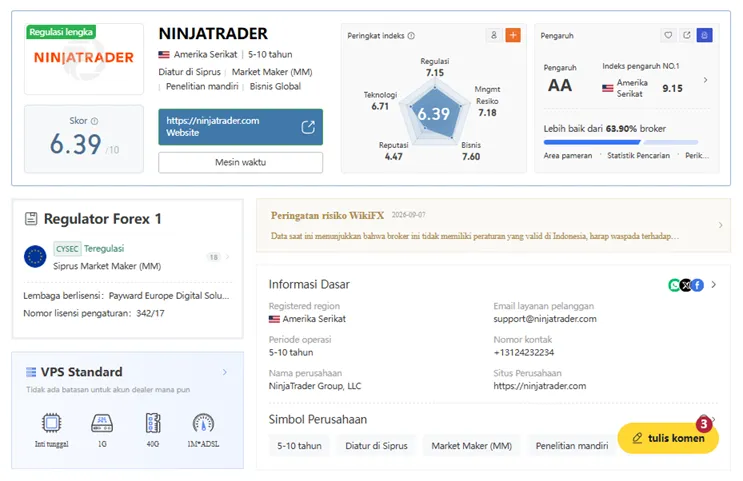Click the 18 count badge in regulator row
The height and width of the screenshot is (481, 743).
pos(214,257)
